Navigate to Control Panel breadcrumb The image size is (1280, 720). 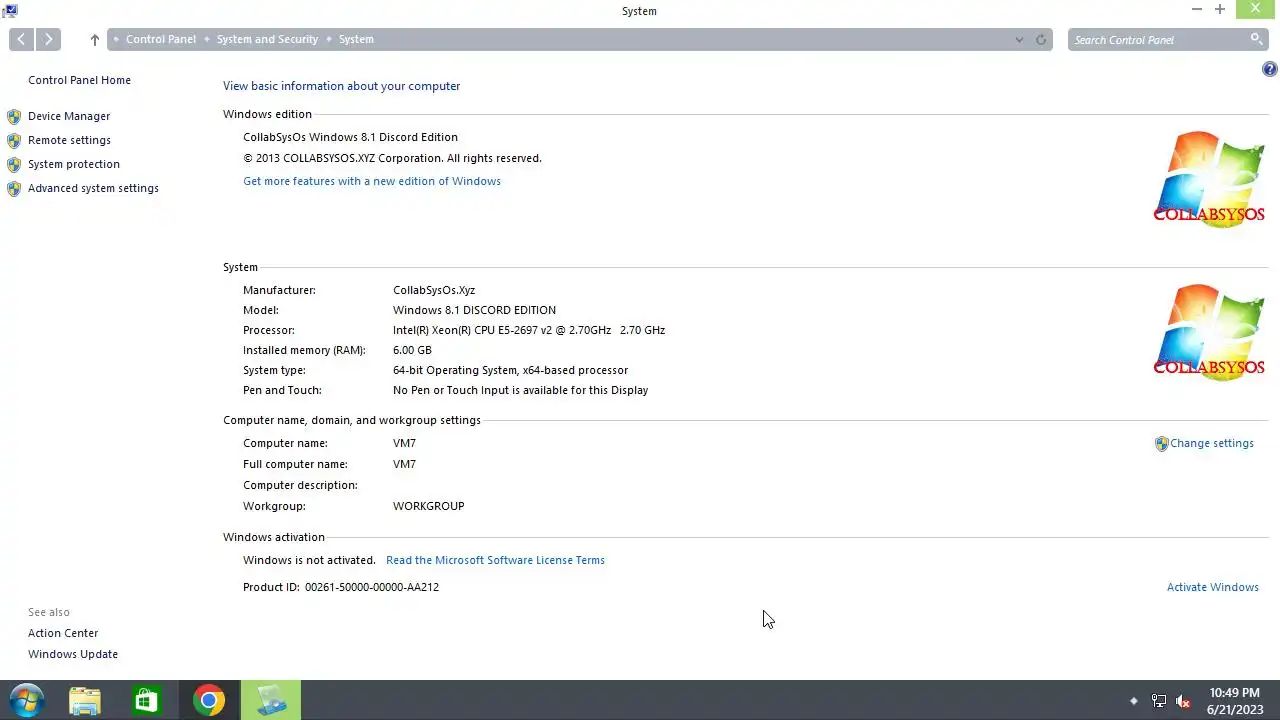pyautogui.click(x=161, y=39)
